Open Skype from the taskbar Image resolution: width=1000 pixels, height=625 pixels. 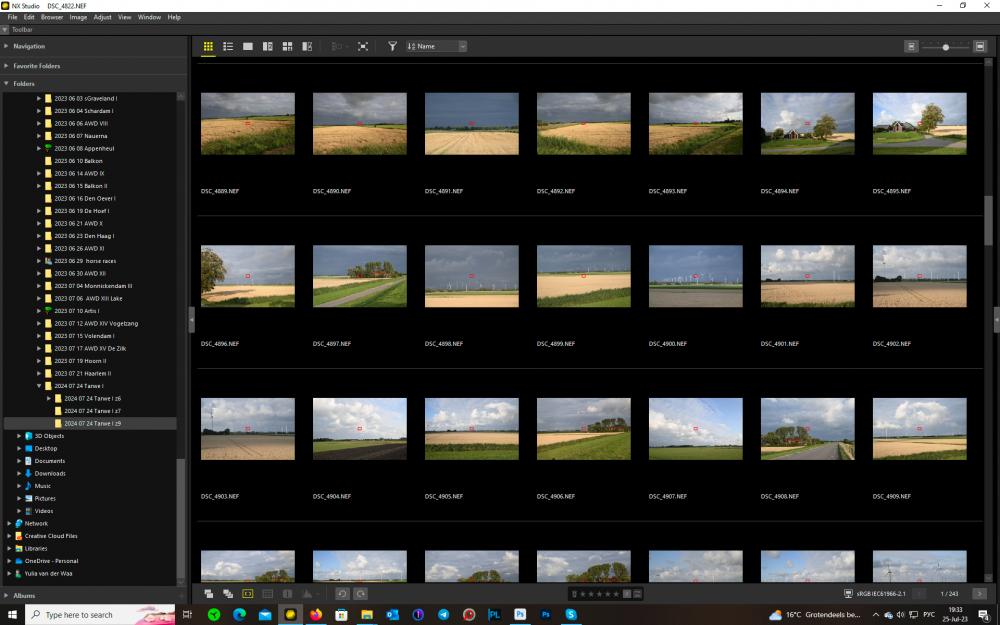click(x=571, y=615)
